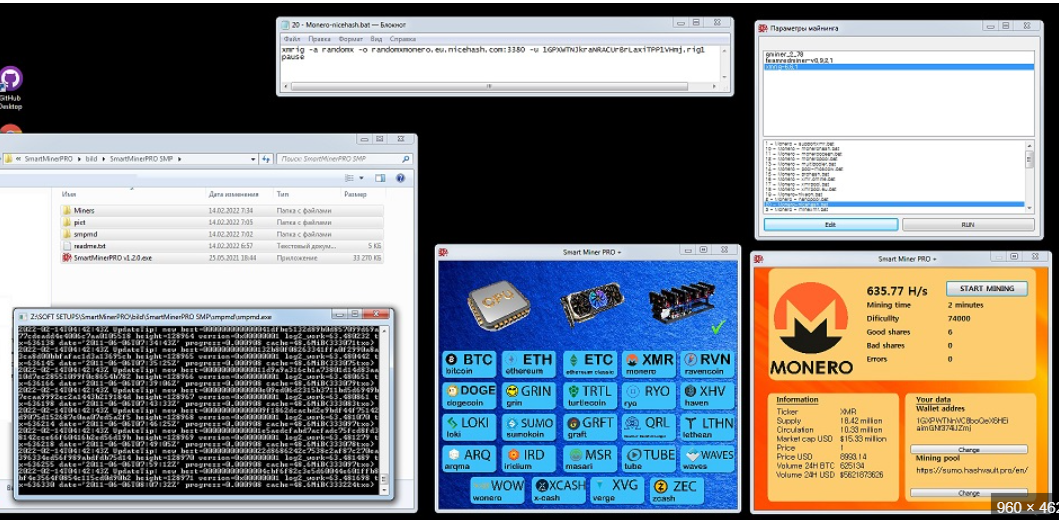Open the Explorer help icon

pos(400,178)
